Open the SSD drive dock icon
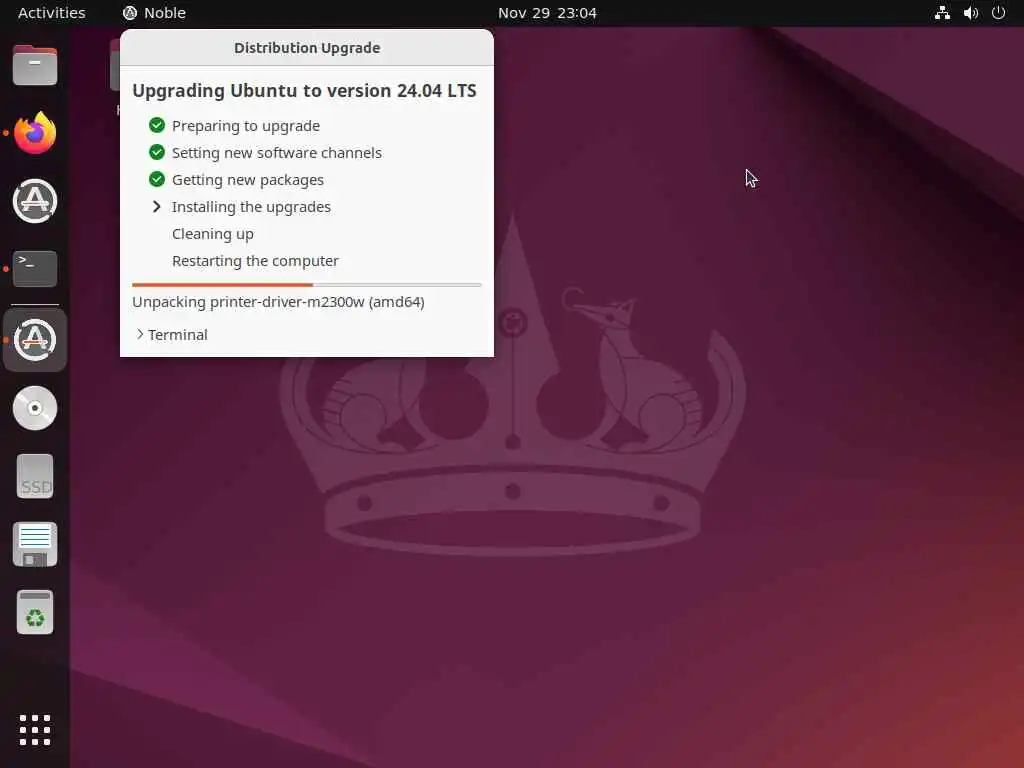 35,476
